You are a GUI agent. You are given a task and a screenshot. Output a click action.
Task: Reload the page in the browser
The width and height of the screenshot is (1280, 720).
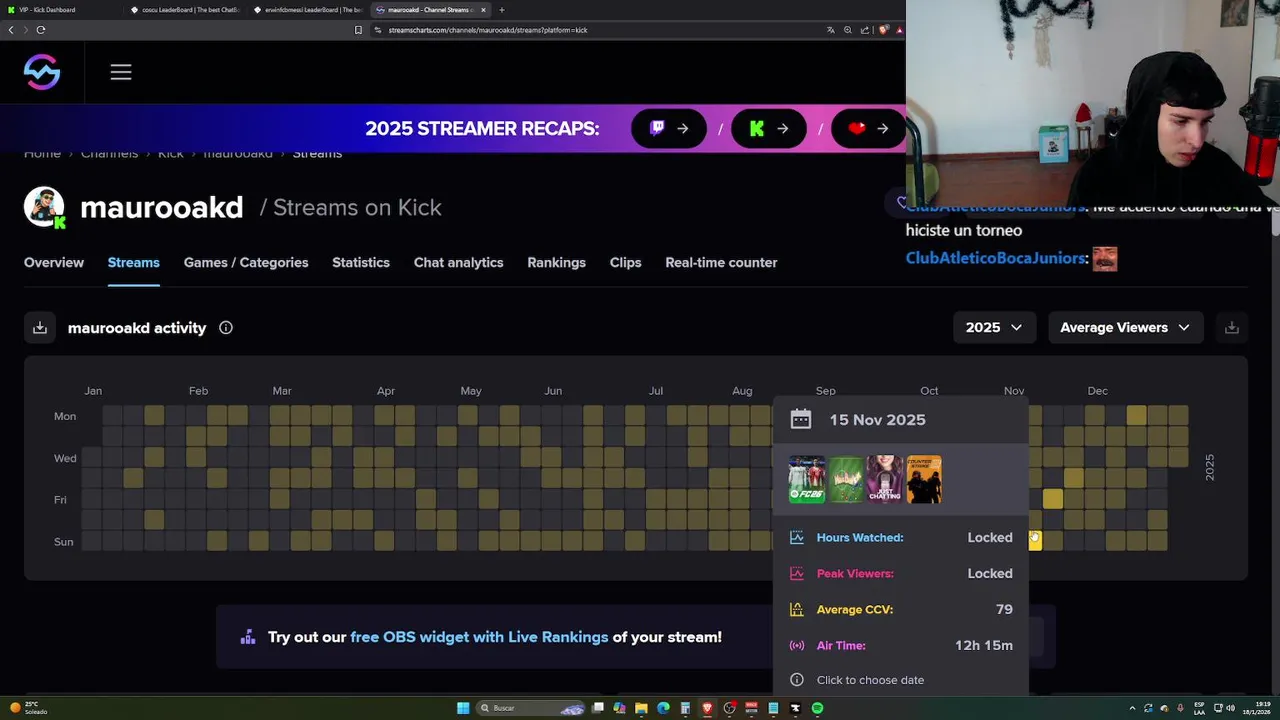(41, 30)
